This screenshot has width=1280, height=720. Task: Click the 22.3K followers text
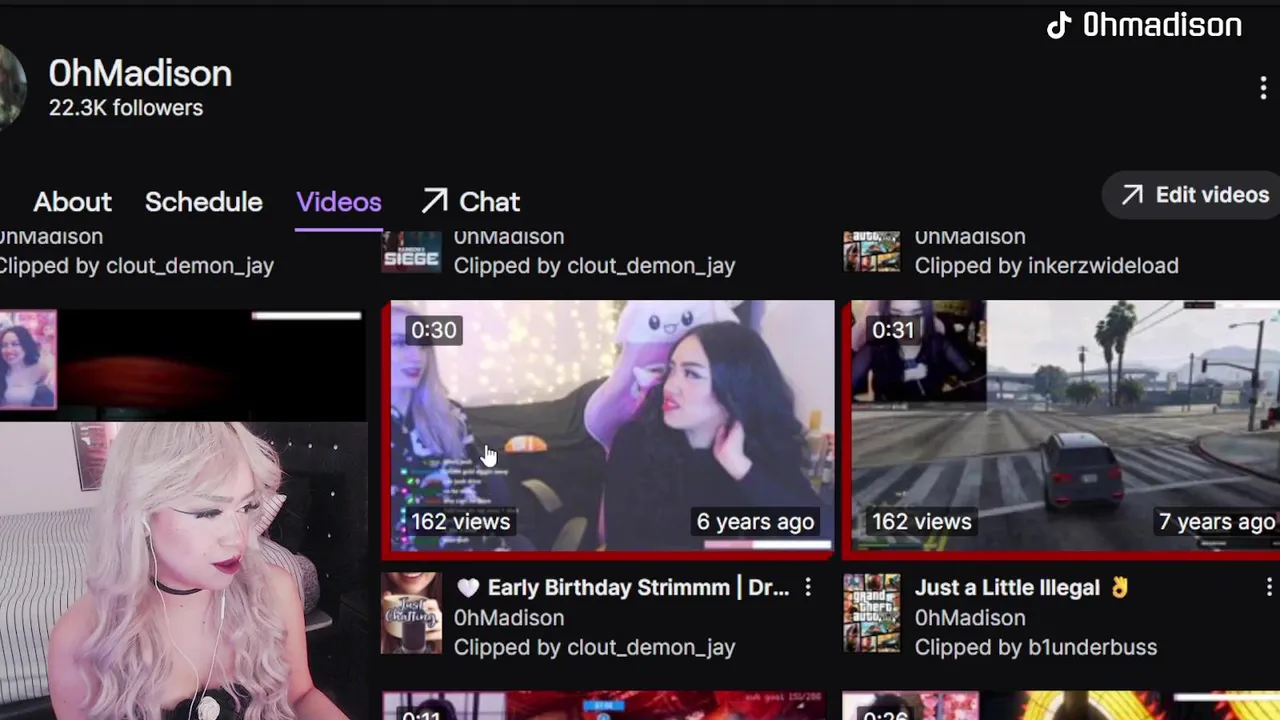[126, 108]
